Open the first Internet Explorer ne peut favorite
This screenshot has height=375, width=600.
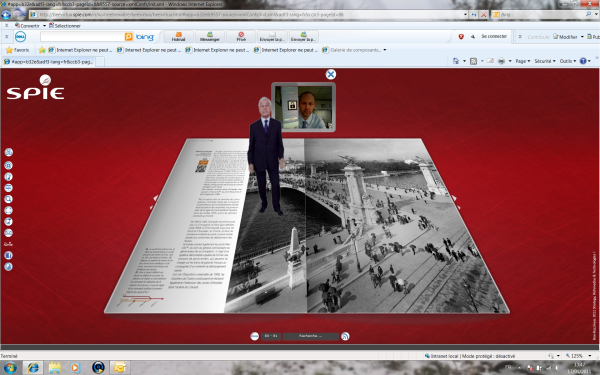[x=80, y=50]
